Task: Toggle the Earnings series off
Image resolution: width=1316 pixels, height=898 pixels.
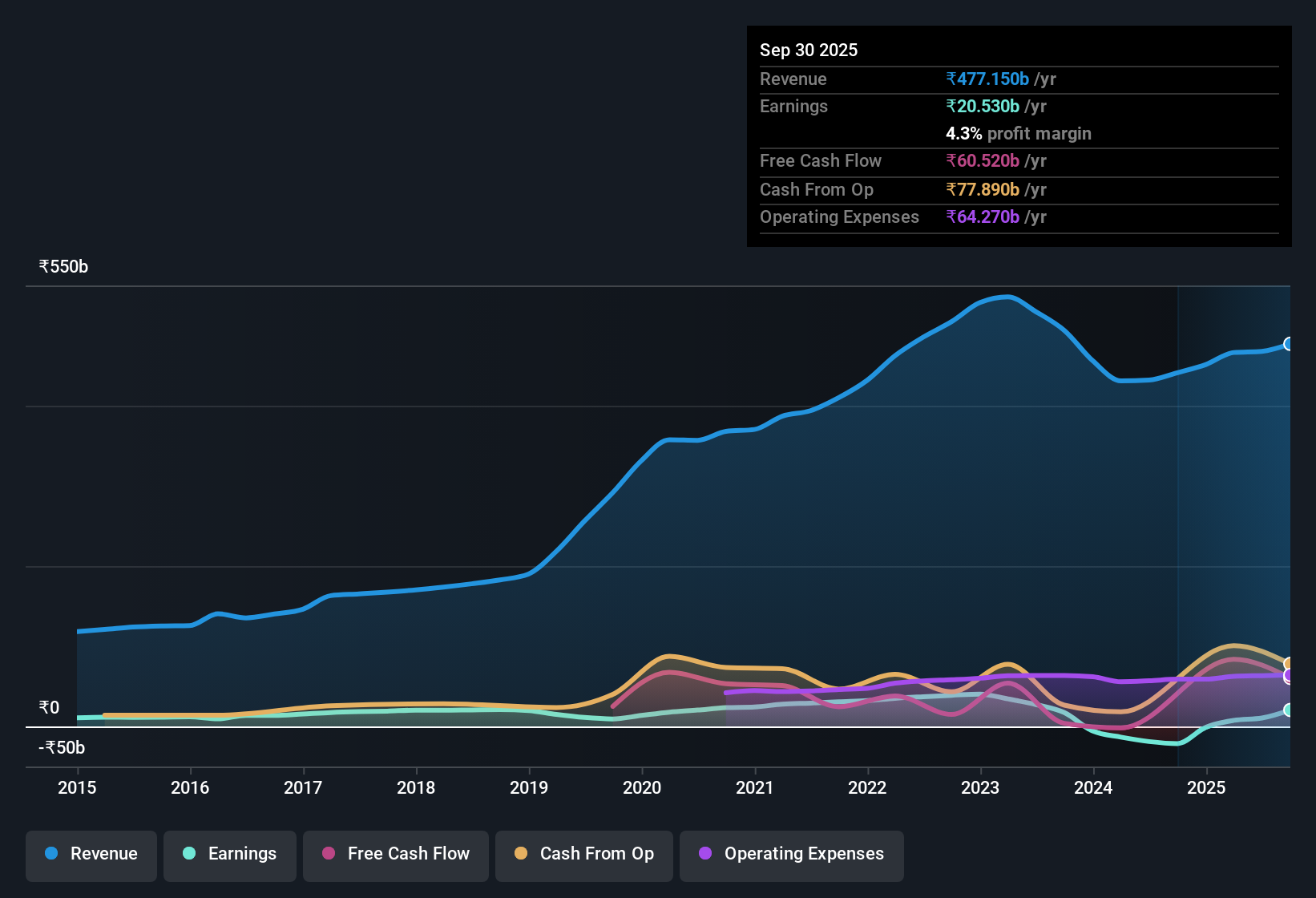Action: (x=230, y=854)
